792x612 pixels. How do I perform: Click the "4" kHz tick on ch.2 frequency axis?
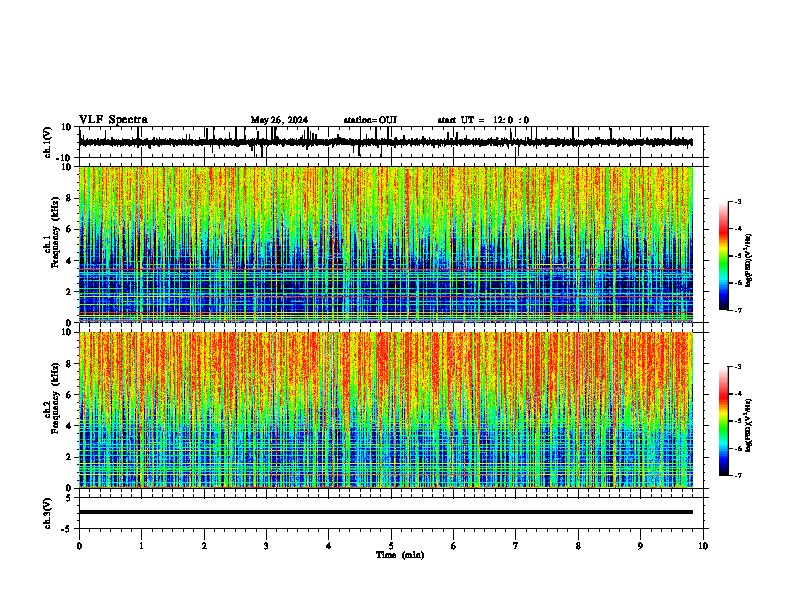point(69,426)
